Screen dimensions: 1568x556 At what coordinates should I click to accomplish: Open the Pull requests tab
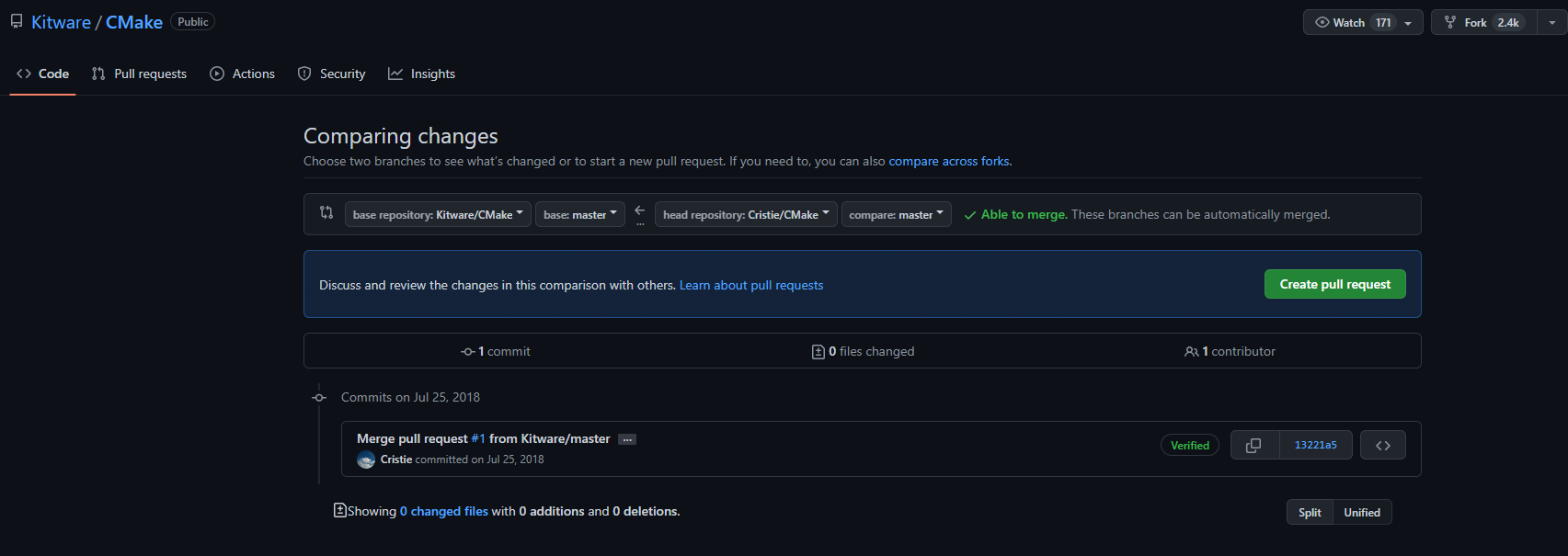coord(139,74)
